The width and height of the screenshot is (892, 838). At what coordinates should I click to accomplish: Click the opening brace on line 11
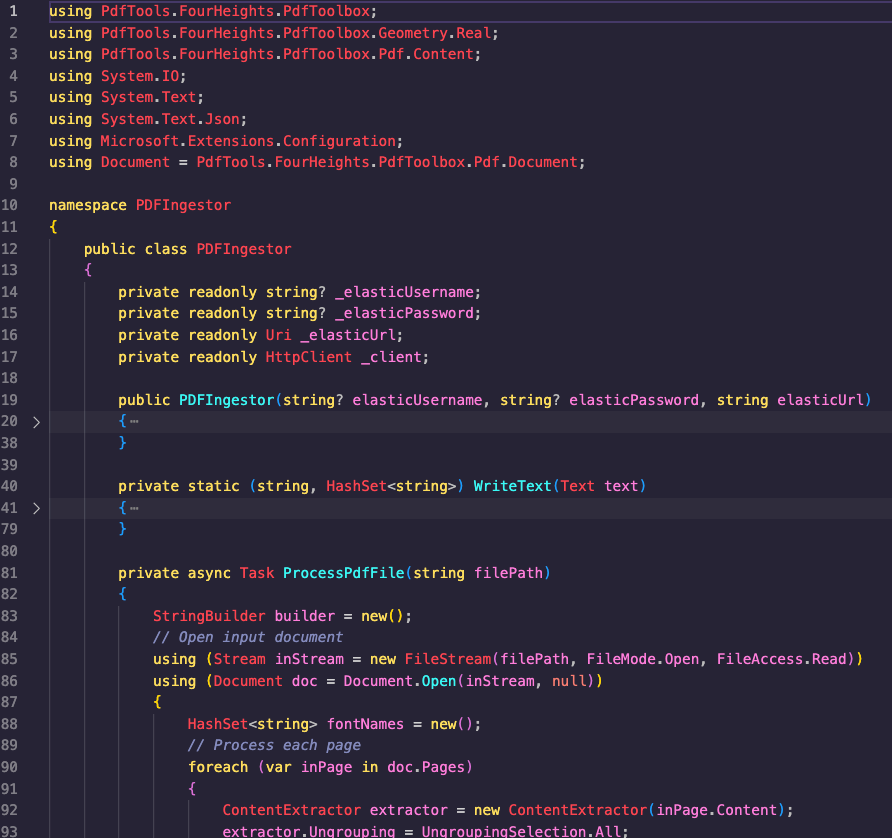(53, 227)
